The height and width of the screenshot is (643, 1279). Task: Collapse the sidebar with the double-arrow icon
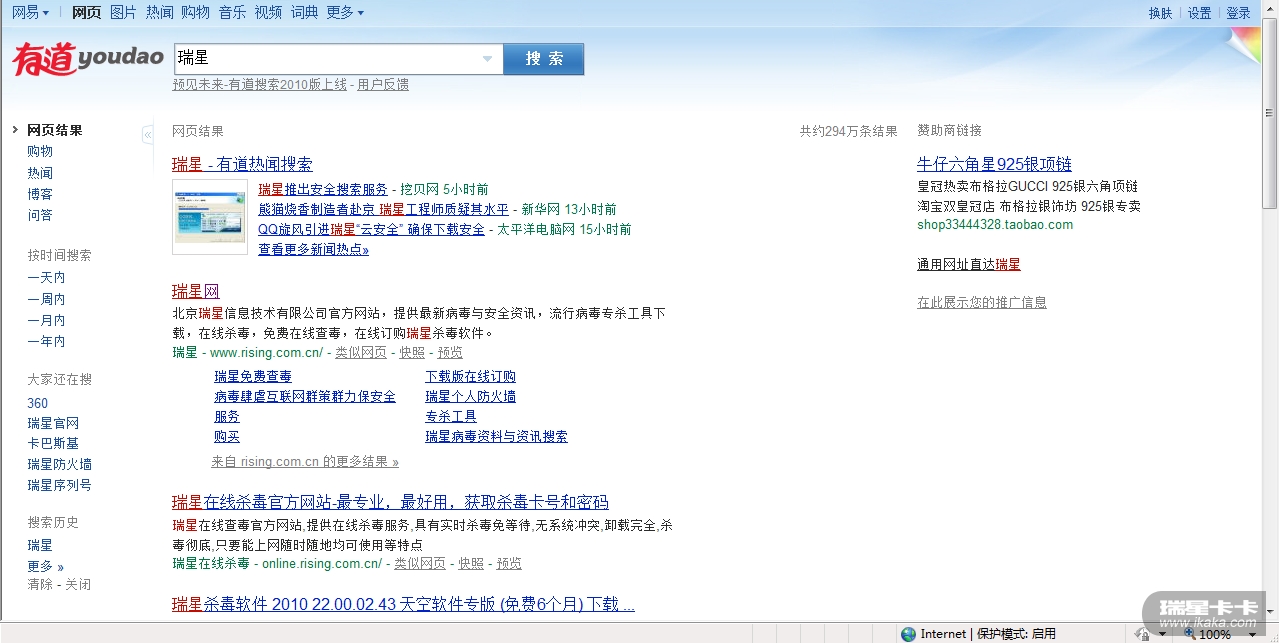(148, 134)
